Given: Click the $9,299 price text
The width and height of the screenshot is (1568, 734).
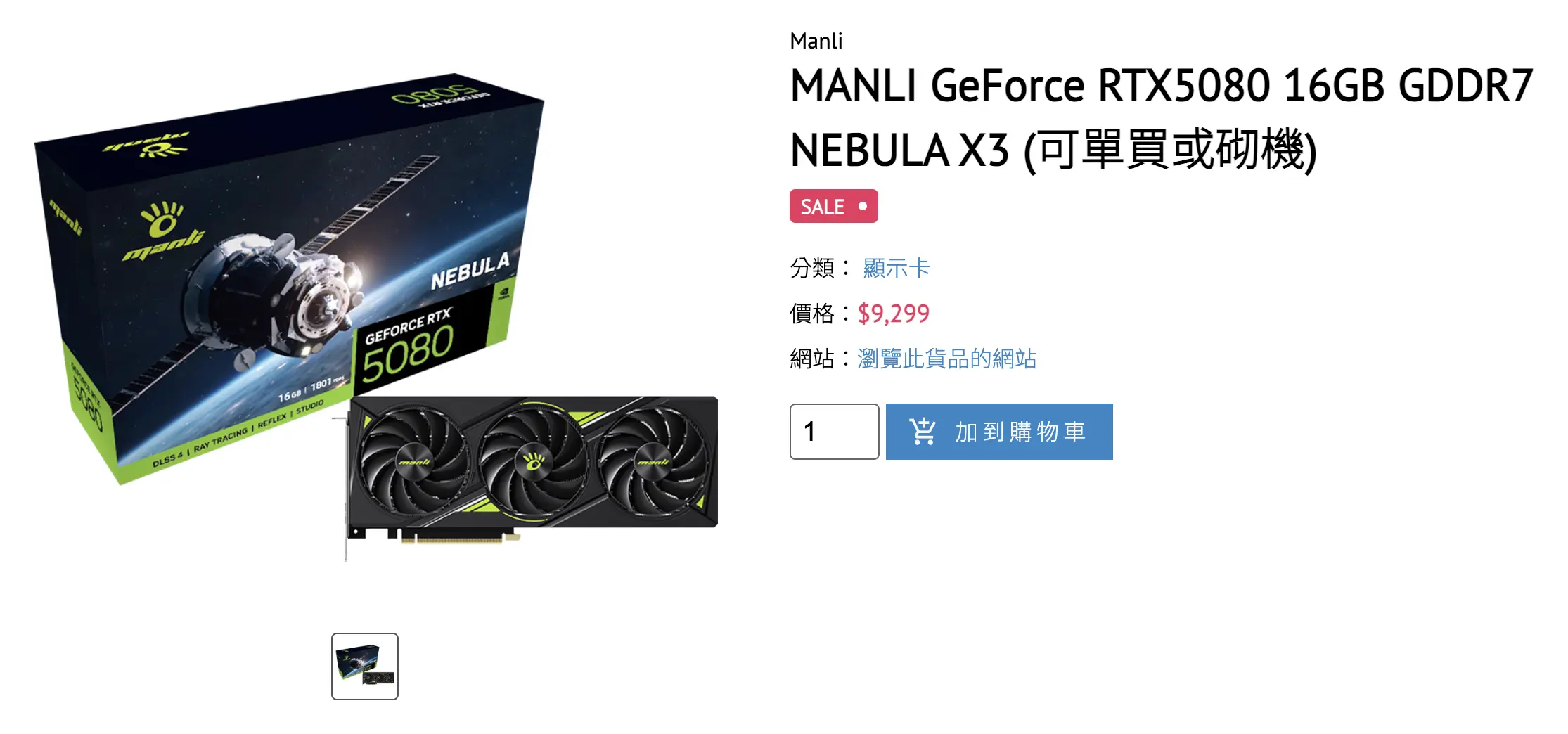Looking at the screenshot, I should (x=894, y=314).
